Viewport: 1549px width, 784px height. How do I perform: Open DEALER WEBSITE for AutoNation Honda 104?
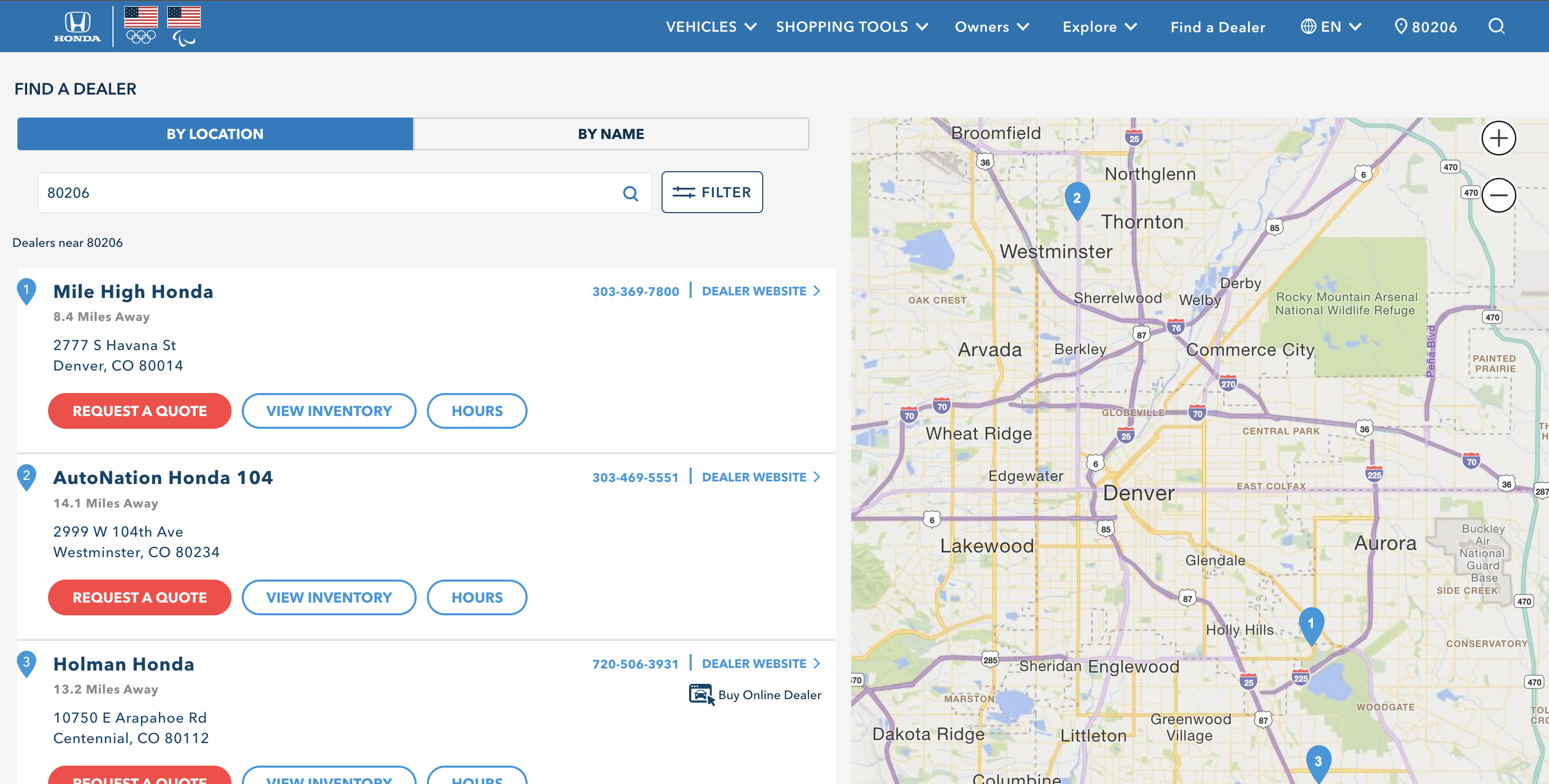point(761,477)
